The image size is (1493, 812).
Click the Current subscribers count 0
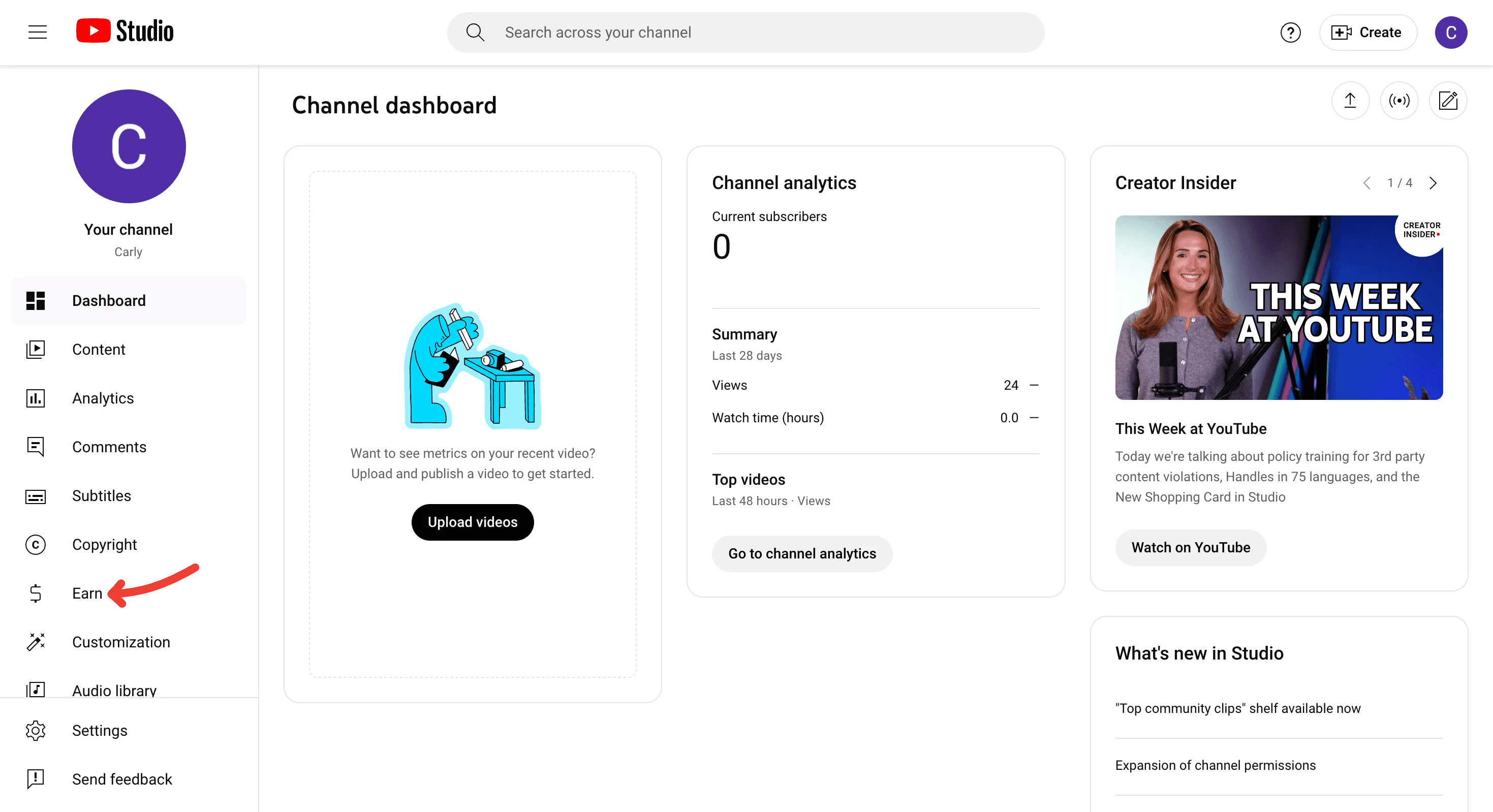[x=721, y=247]
